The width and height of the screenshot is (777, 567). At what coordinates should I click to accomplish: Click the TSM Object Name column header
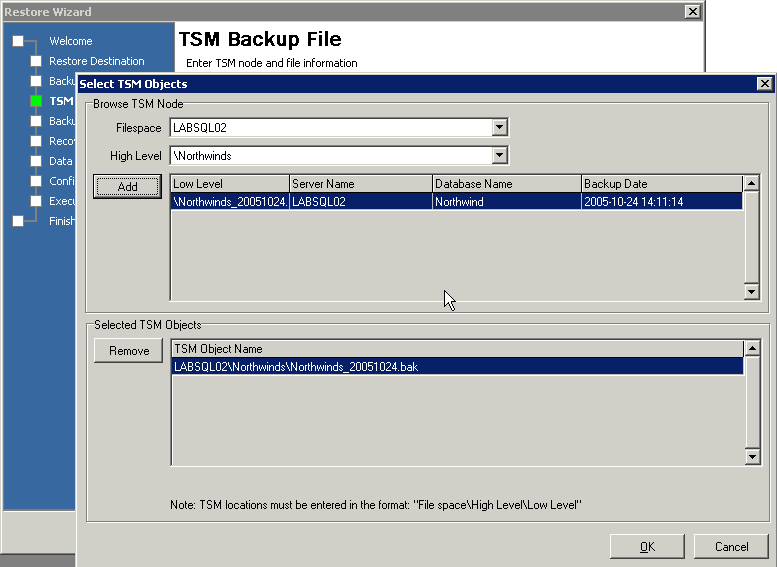[457, 349]
